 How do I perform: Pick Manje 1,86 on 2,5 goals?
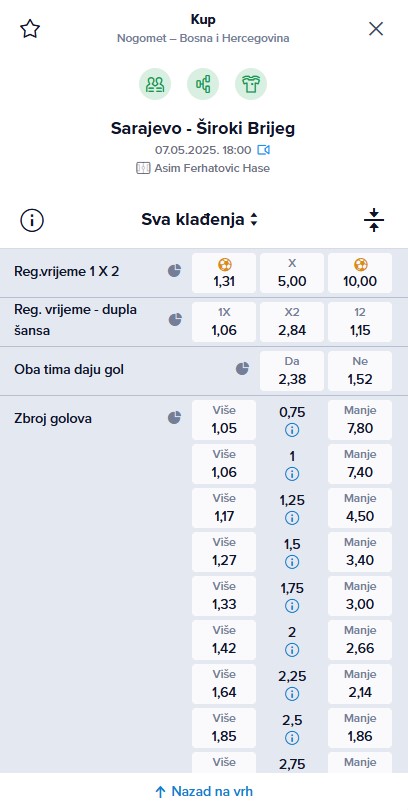click(x=360, y=728)
